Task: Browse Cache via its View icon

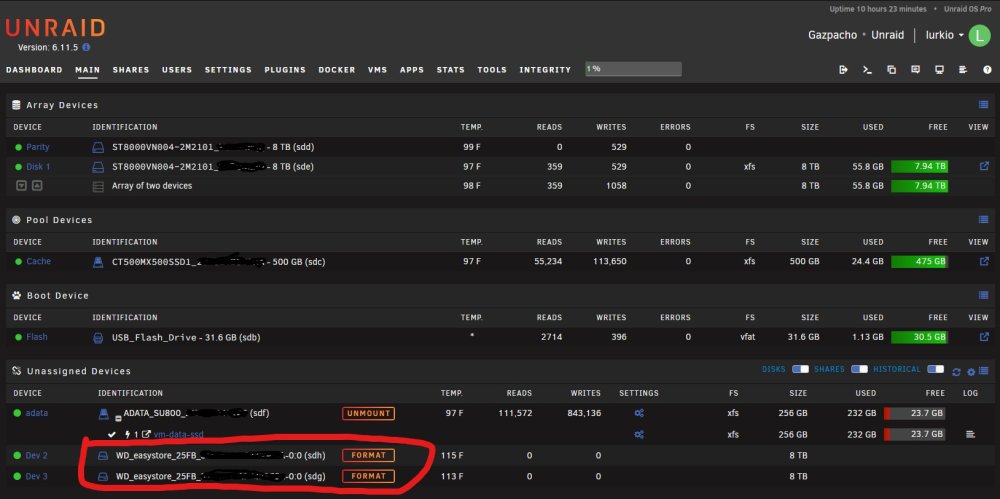Action: (984, 261)
